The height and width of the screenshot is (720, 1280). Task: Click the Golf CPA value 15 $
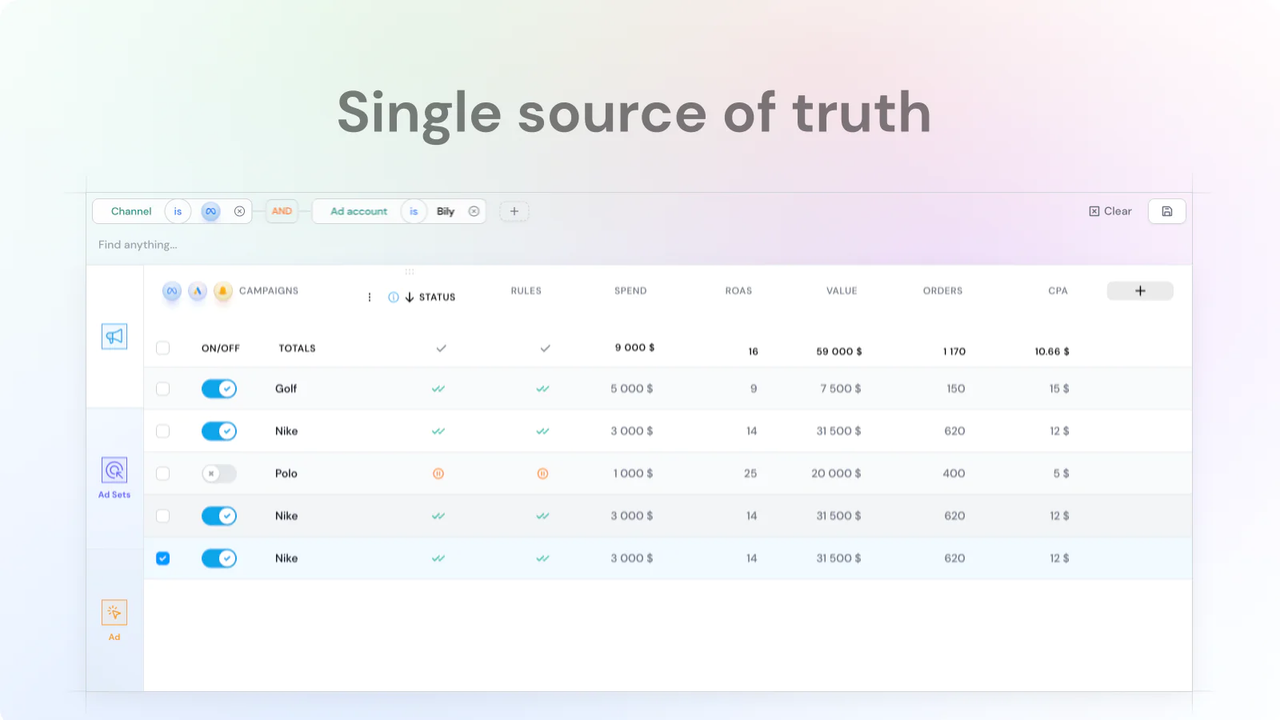[1059, 389]
